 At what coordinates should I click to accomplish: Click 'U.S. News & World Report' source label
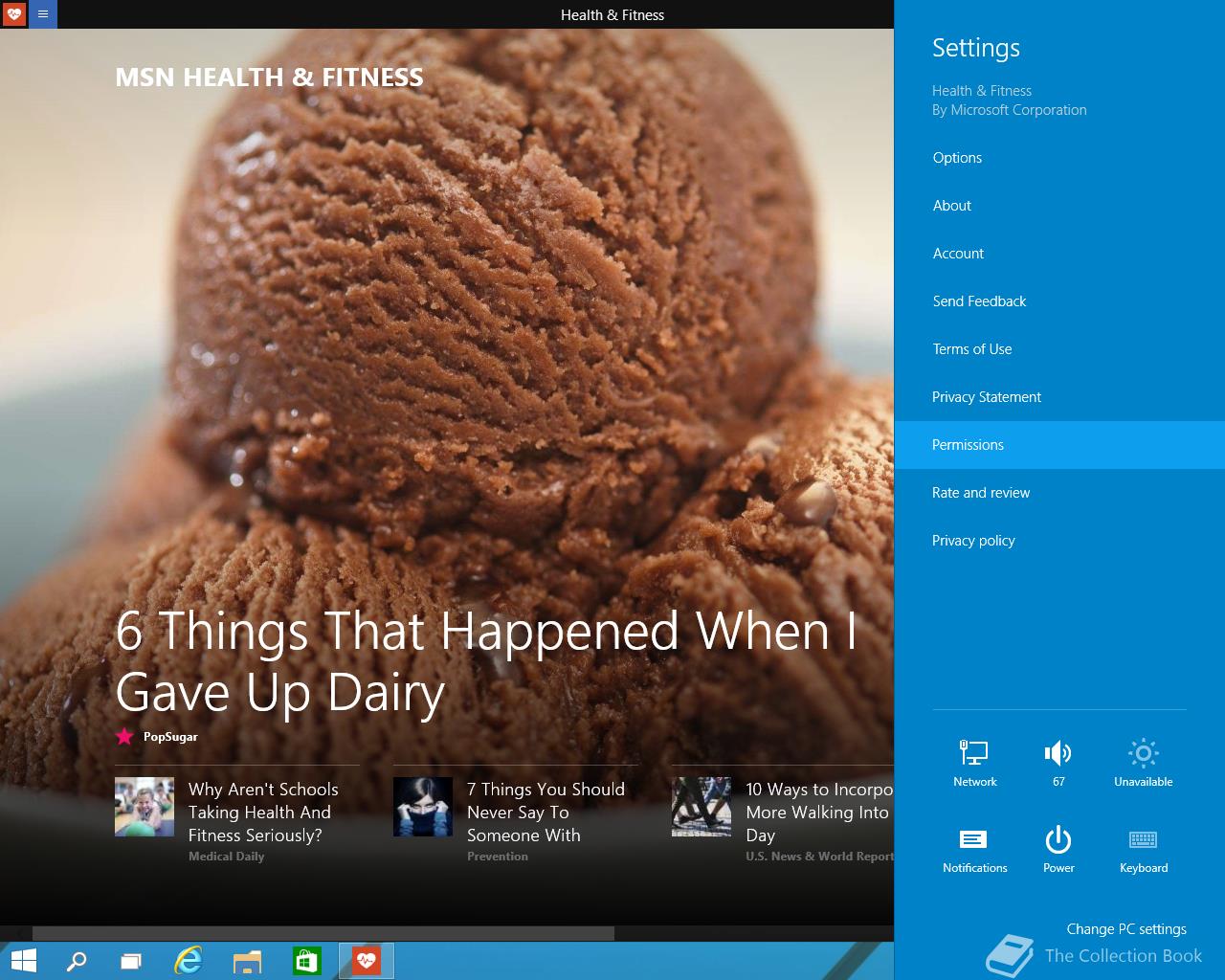pyautogui.click(x=819, y=857)
